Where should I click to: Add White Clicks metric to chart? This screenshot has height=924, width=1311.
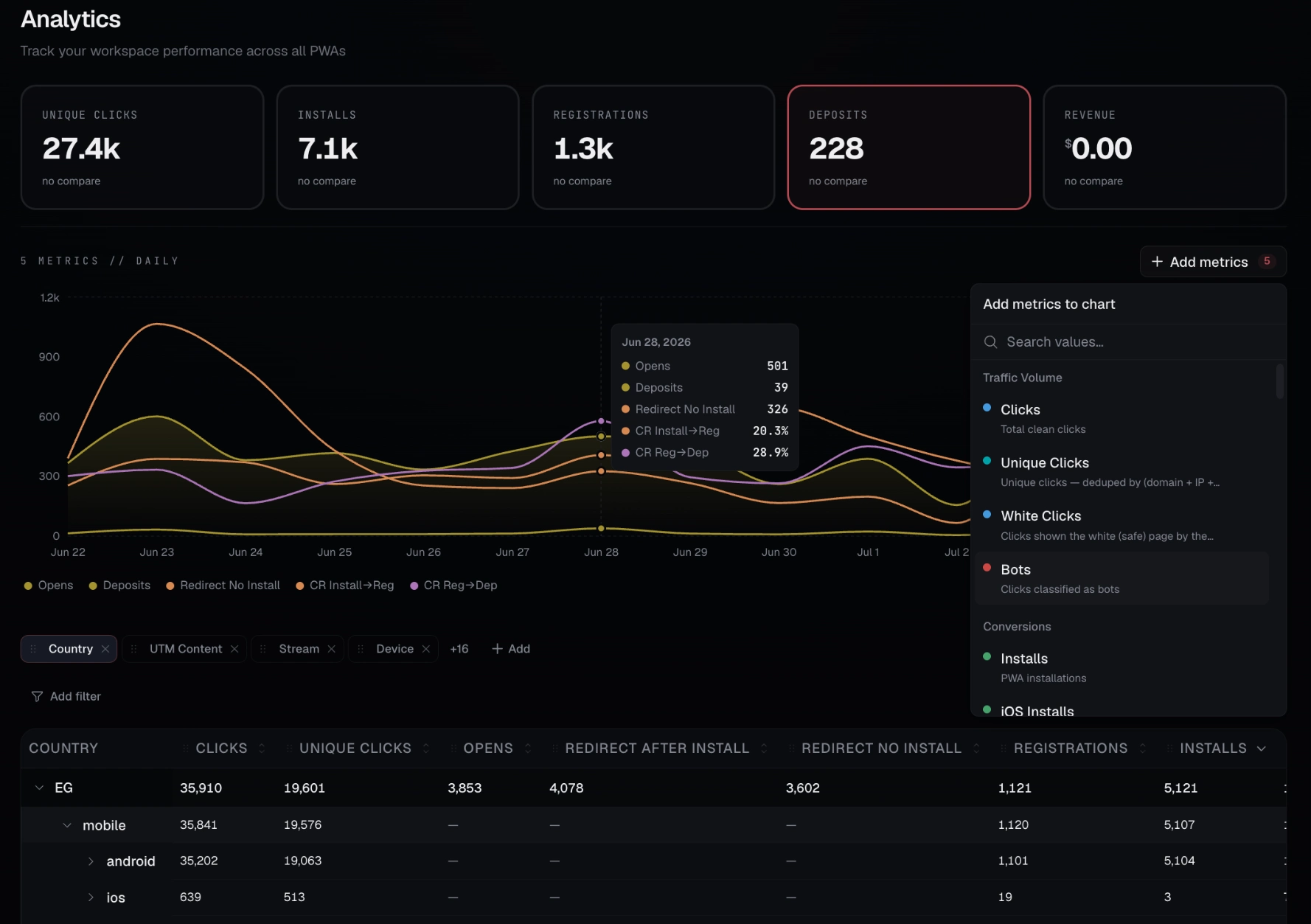pos(1122,525)
